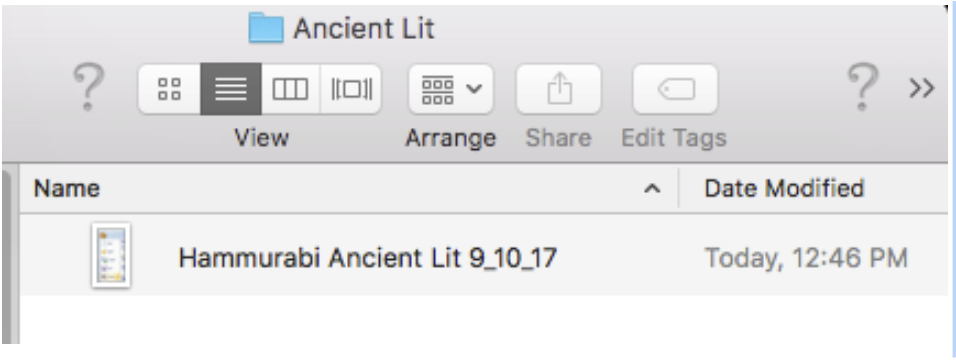Click the Ancient Lit window title text
Image resolution: width=956 pixels, height=364 pixels.
(364, 29)
